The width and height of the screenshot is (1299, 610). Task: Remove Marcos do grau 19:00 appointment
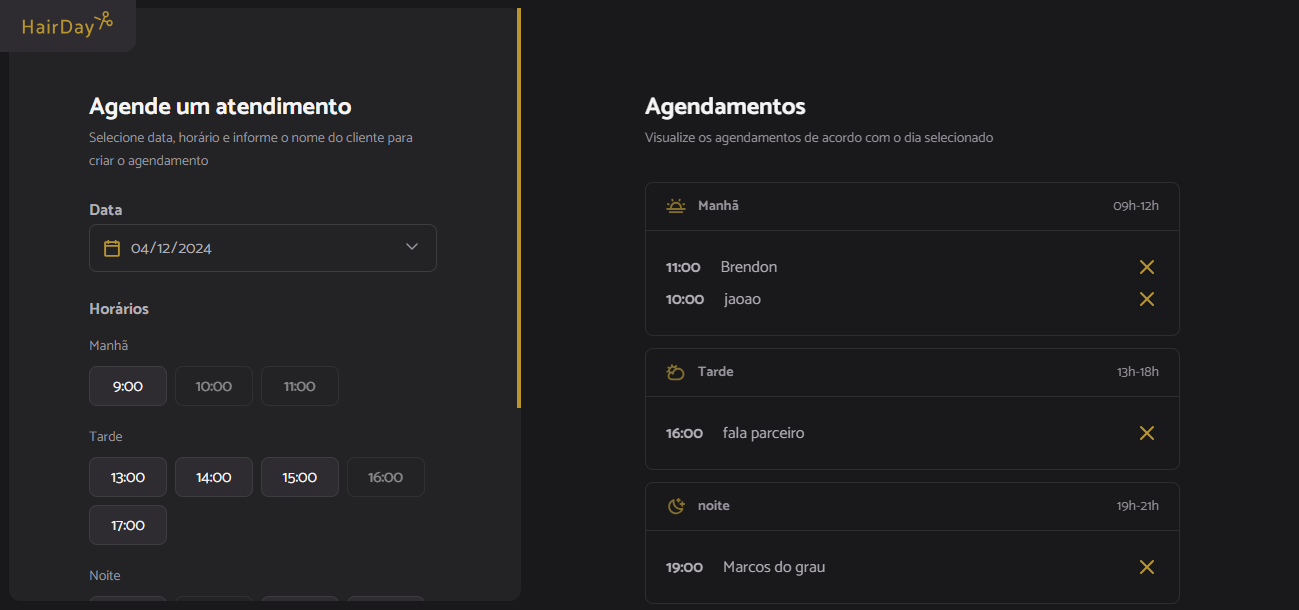click(x=1146, y=567)
